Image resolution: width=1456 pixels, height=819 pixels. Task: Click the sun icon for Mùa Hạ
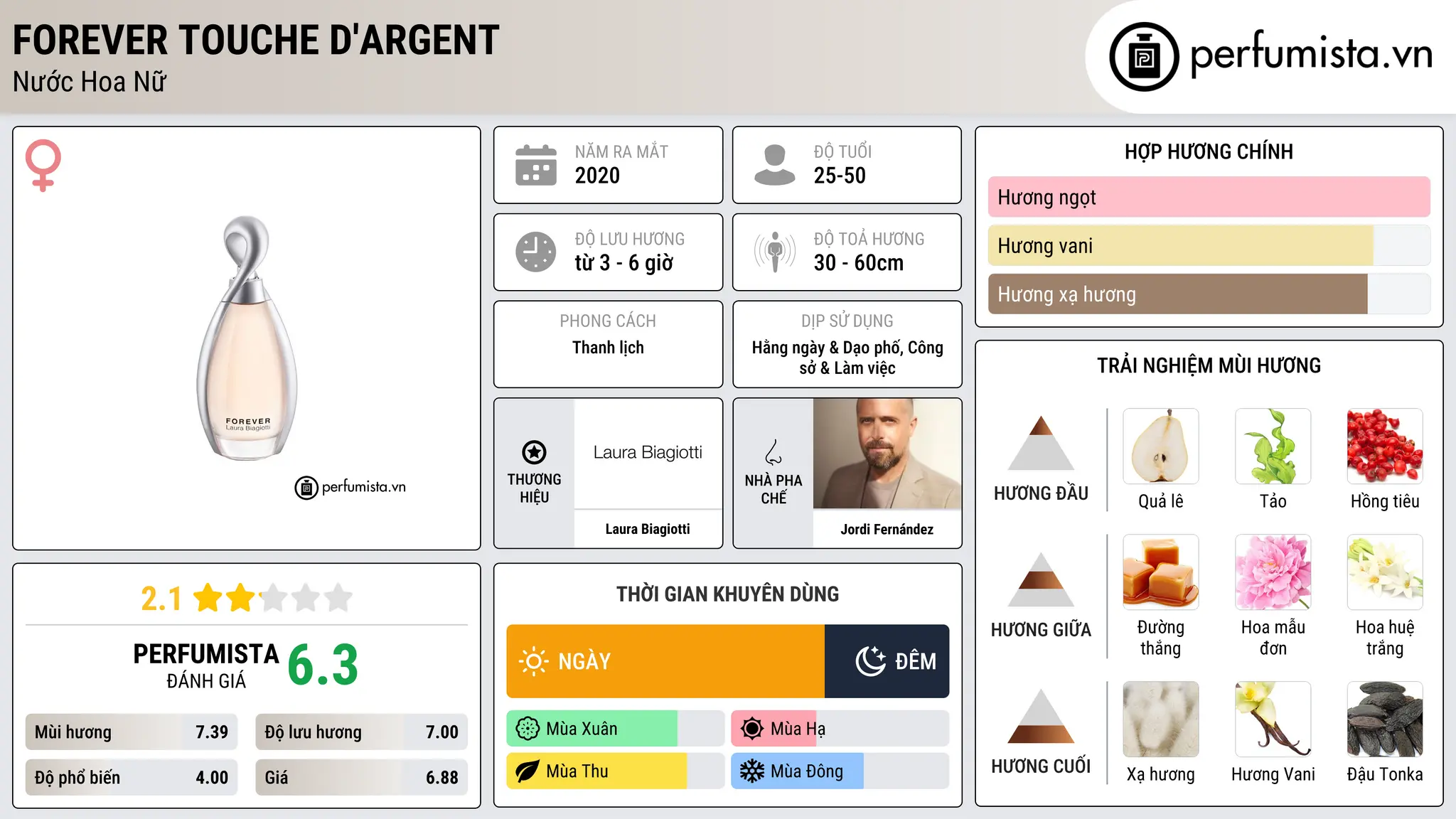[x=752, y=729]
